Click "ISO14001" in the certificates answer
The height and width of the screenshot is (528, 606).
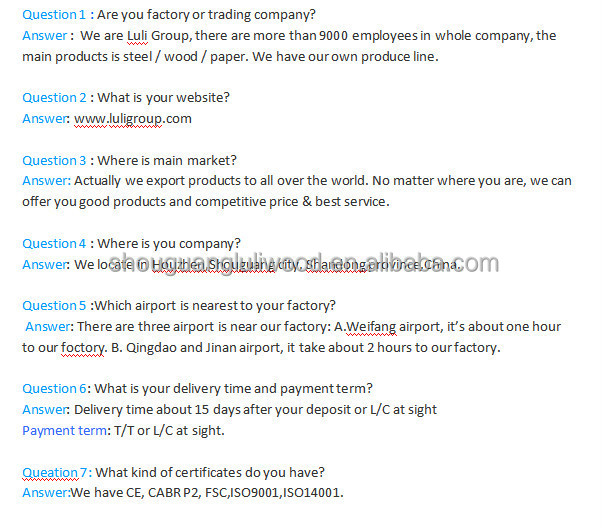[313, 493]
